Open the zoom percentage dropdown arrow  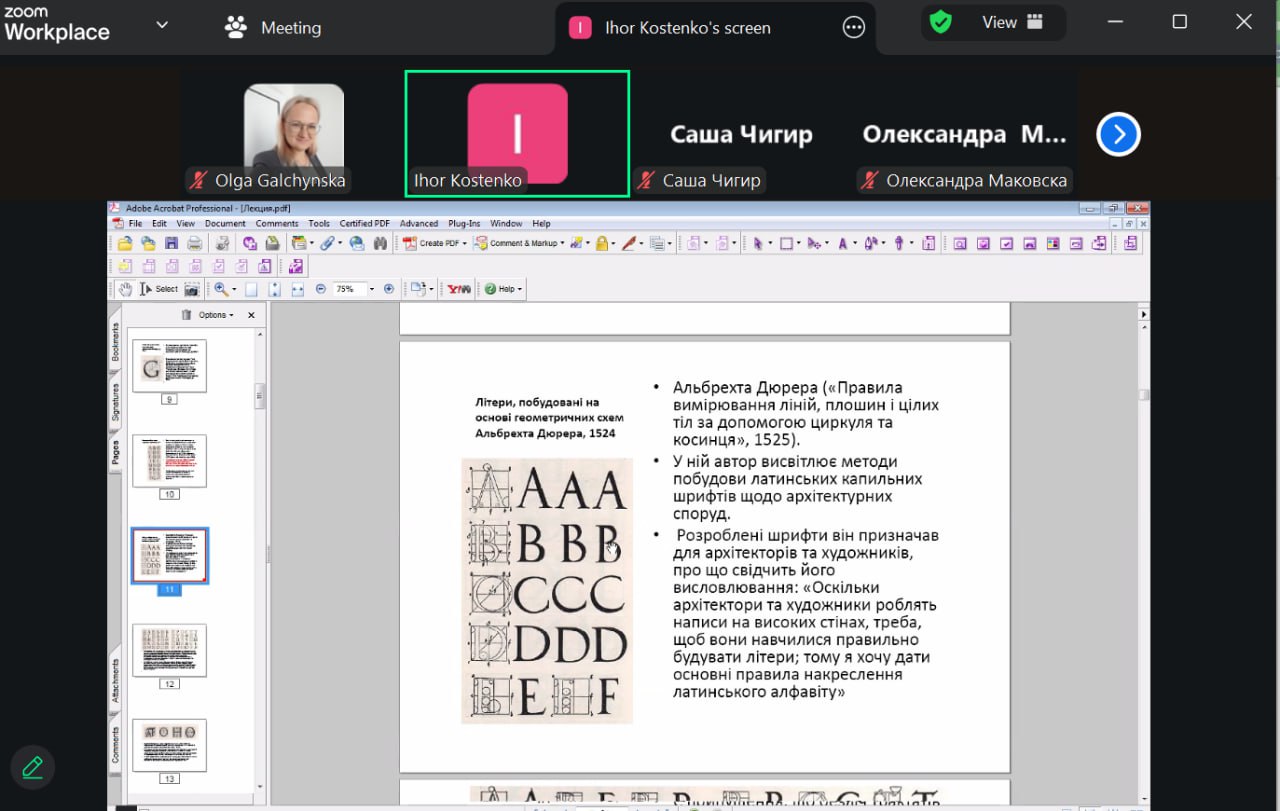[x=371, y=289]
